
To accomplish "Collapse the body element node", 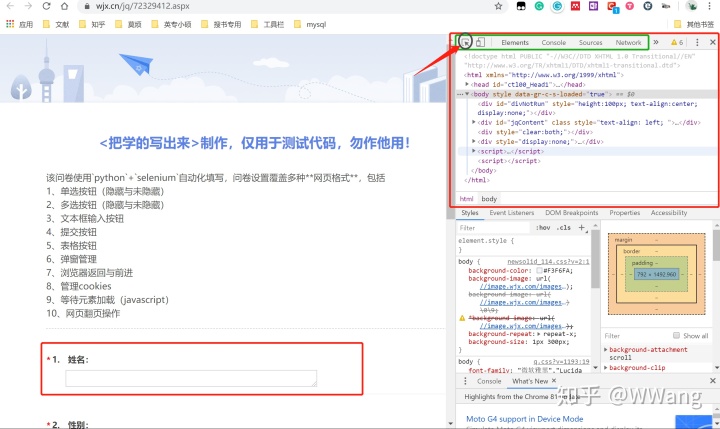I will tap(467, 94).
